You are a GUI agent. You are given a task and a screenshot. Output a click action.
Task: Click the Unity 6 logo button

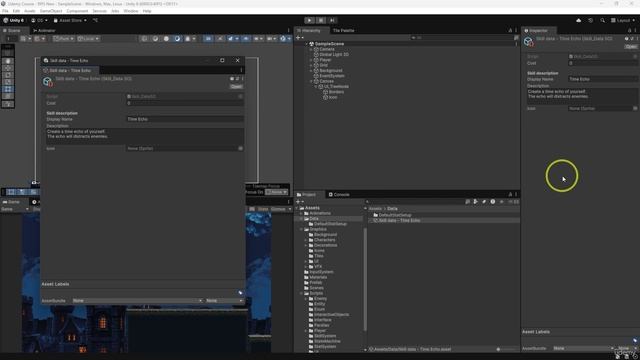coord(13,20)
